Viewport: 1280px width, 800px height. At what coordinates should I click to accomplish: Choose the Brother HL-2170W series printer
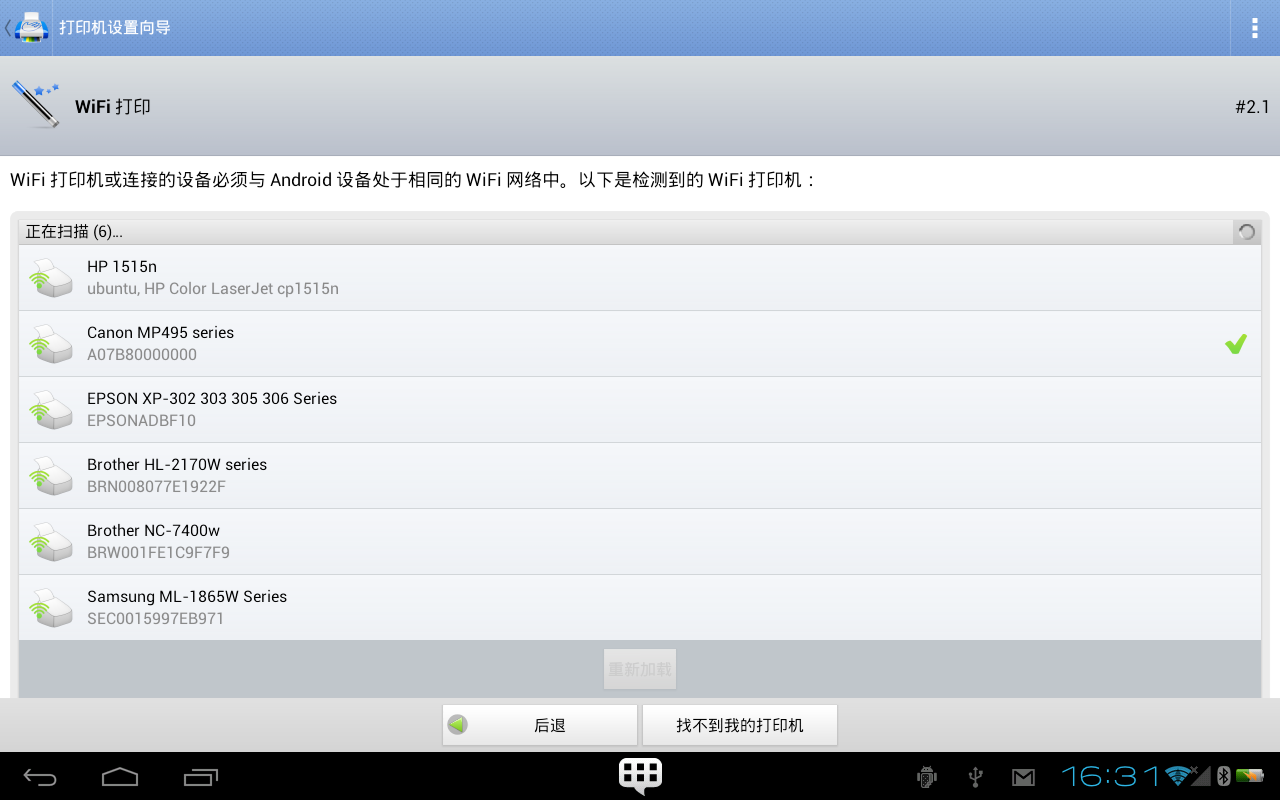click(640, 476)
